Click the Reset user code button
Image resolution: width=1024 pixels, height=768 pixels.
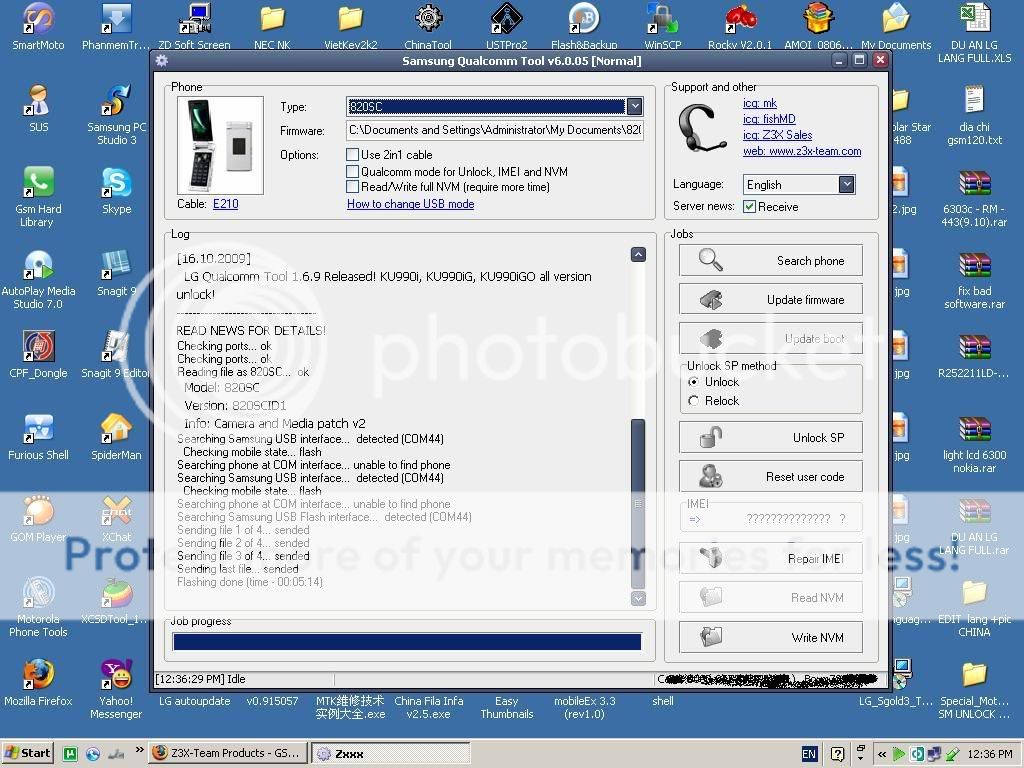click(771, 477)
